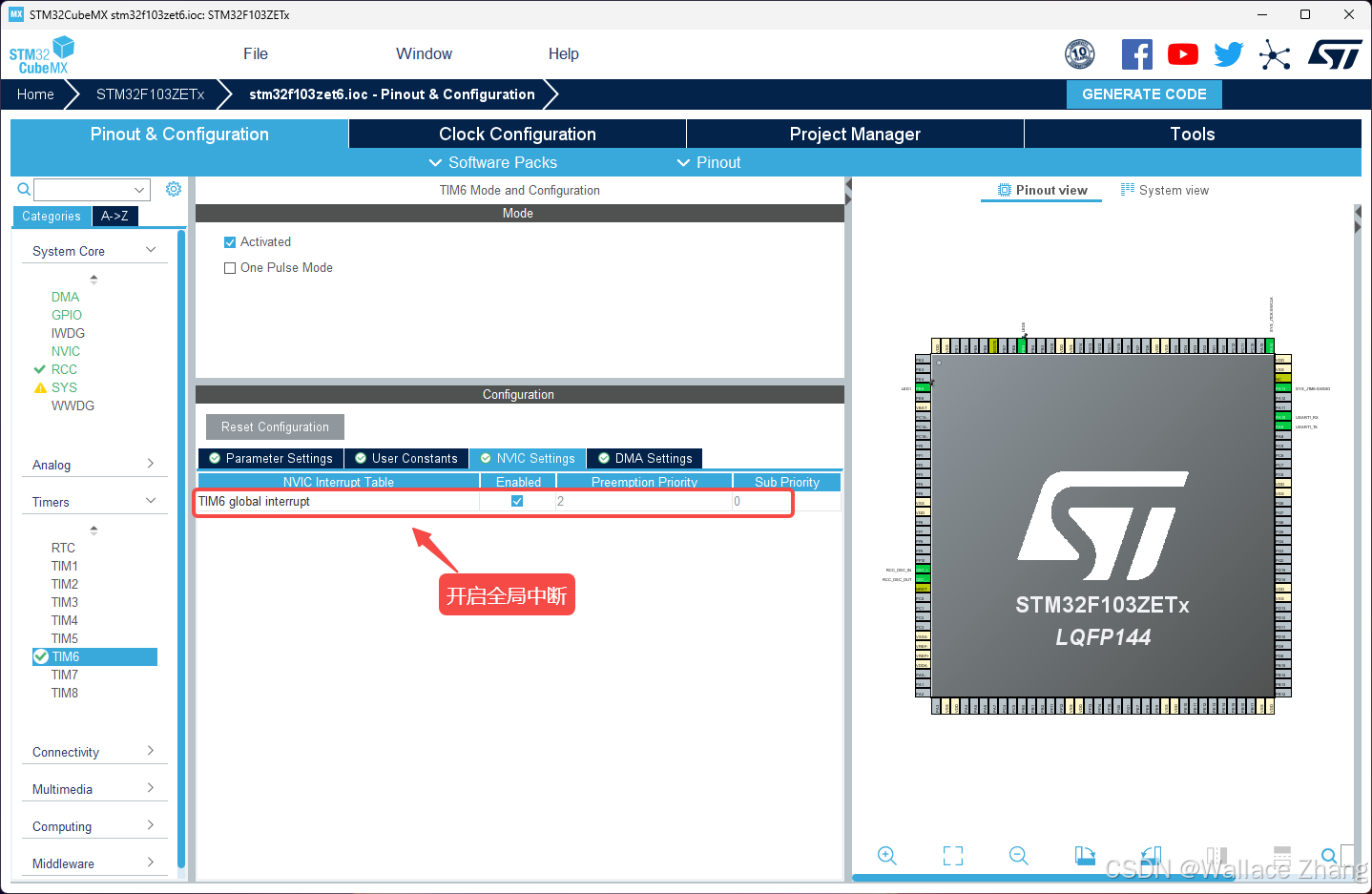1372x894 pixels.
Task: Select the Pinout & Configuration tab
Action: tap(179, 135)
